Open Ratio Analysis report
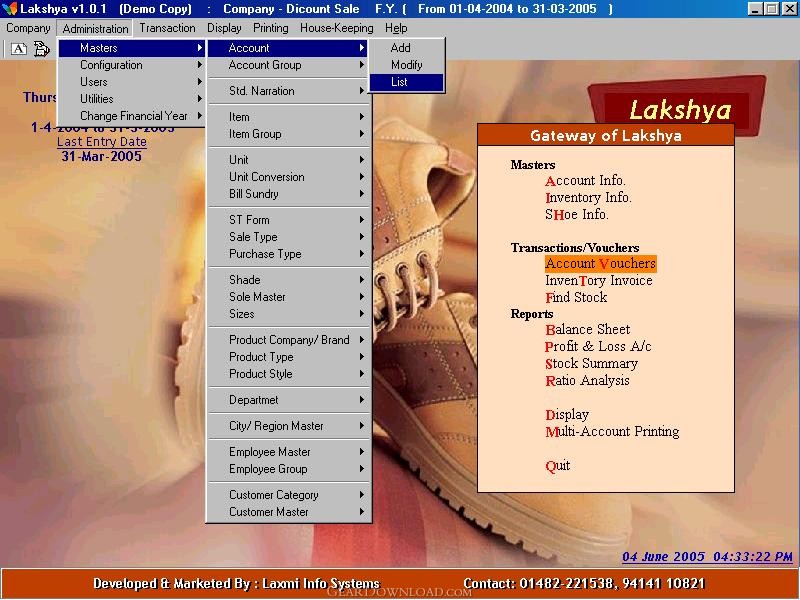This screenshot has width=800, height=600. (x=587, y=381)
